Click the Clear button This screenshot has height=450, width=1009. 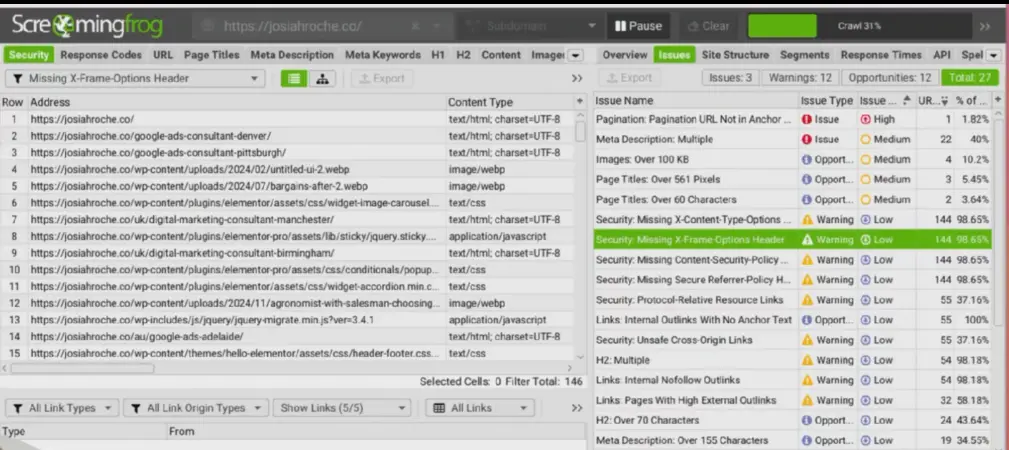(x=708, y=26)
